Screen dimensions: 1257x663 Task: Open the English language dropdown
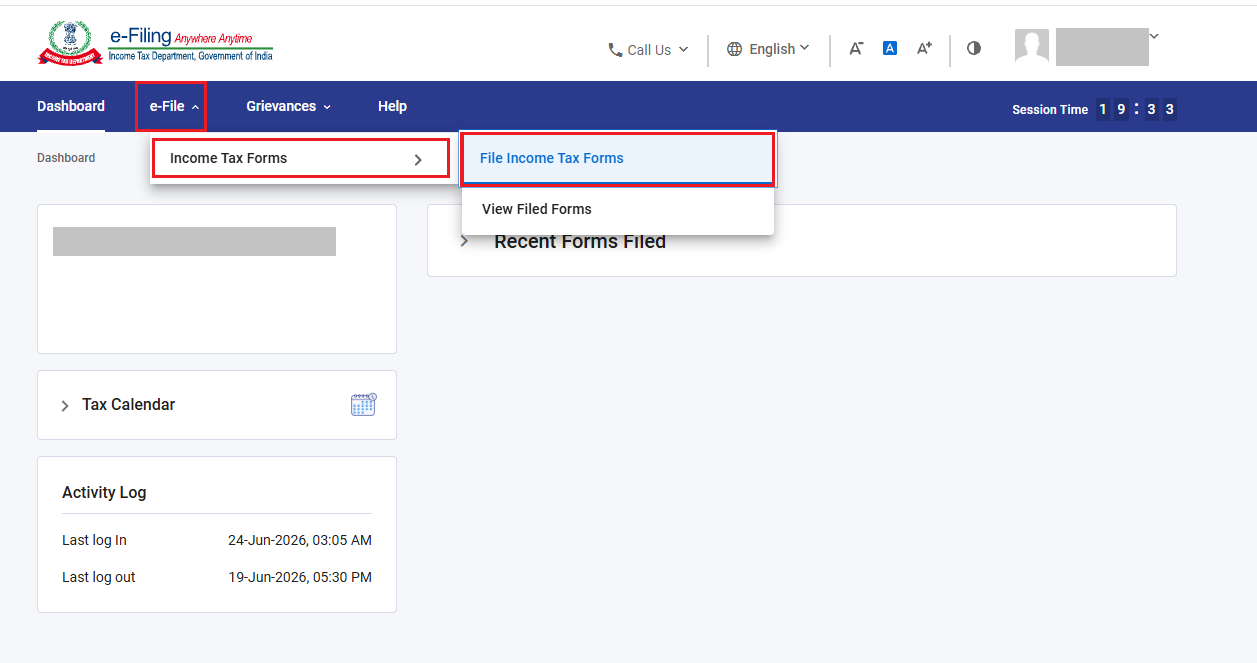768,49
